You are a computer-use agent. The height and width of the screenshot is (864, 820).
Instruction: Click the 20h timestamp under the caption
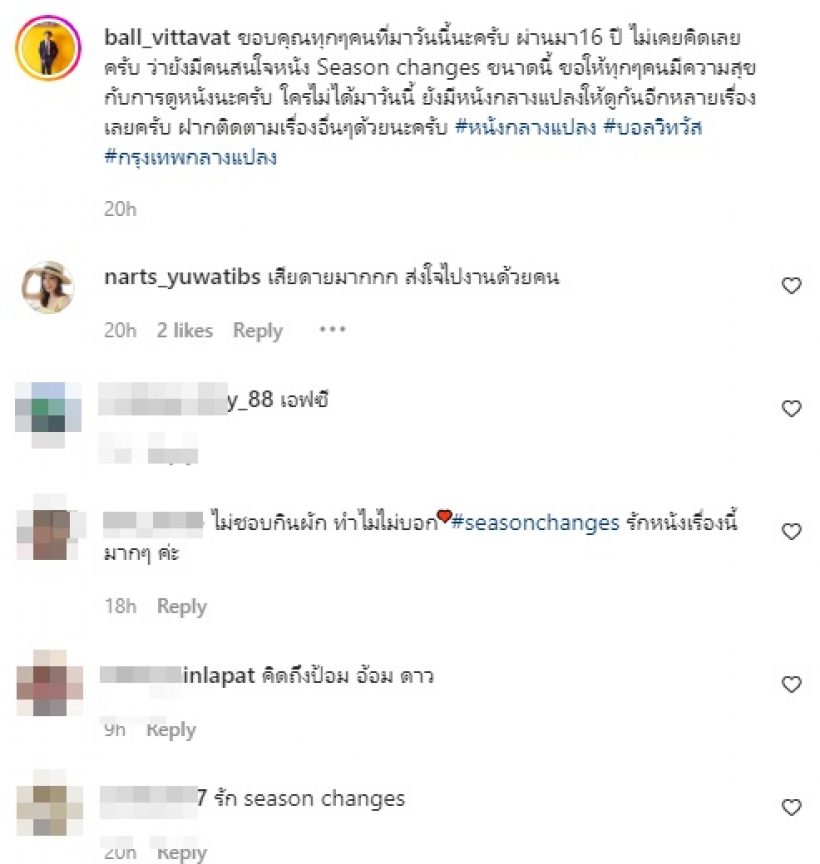point(120,209)
